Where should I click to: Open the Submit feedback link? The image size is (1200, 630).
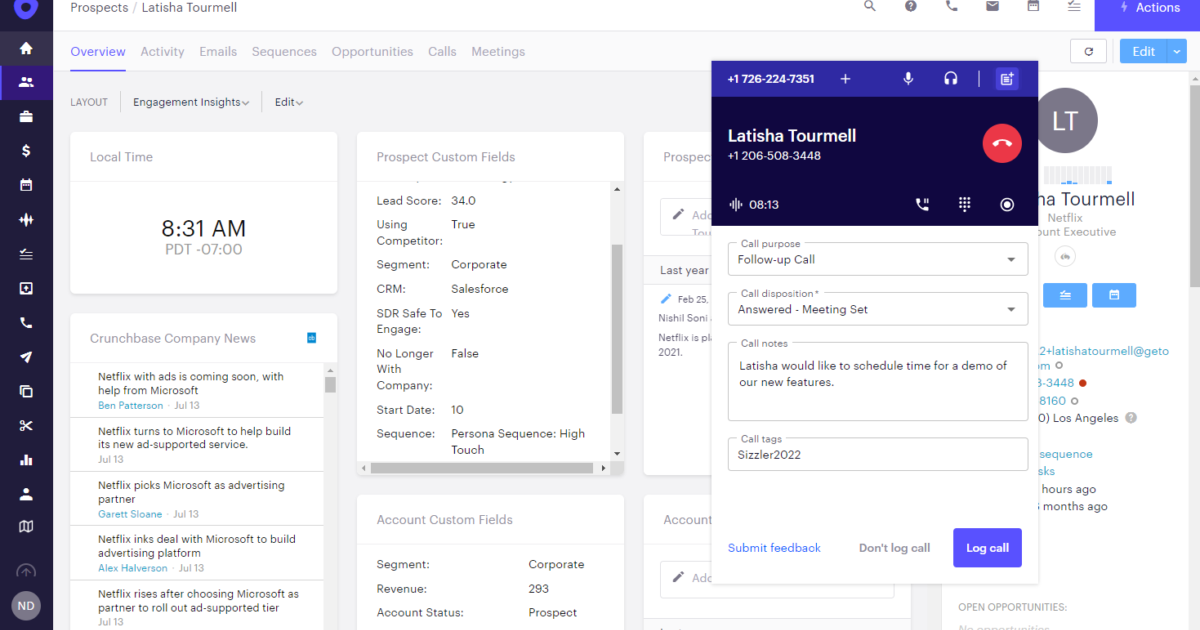coord(774,547)
